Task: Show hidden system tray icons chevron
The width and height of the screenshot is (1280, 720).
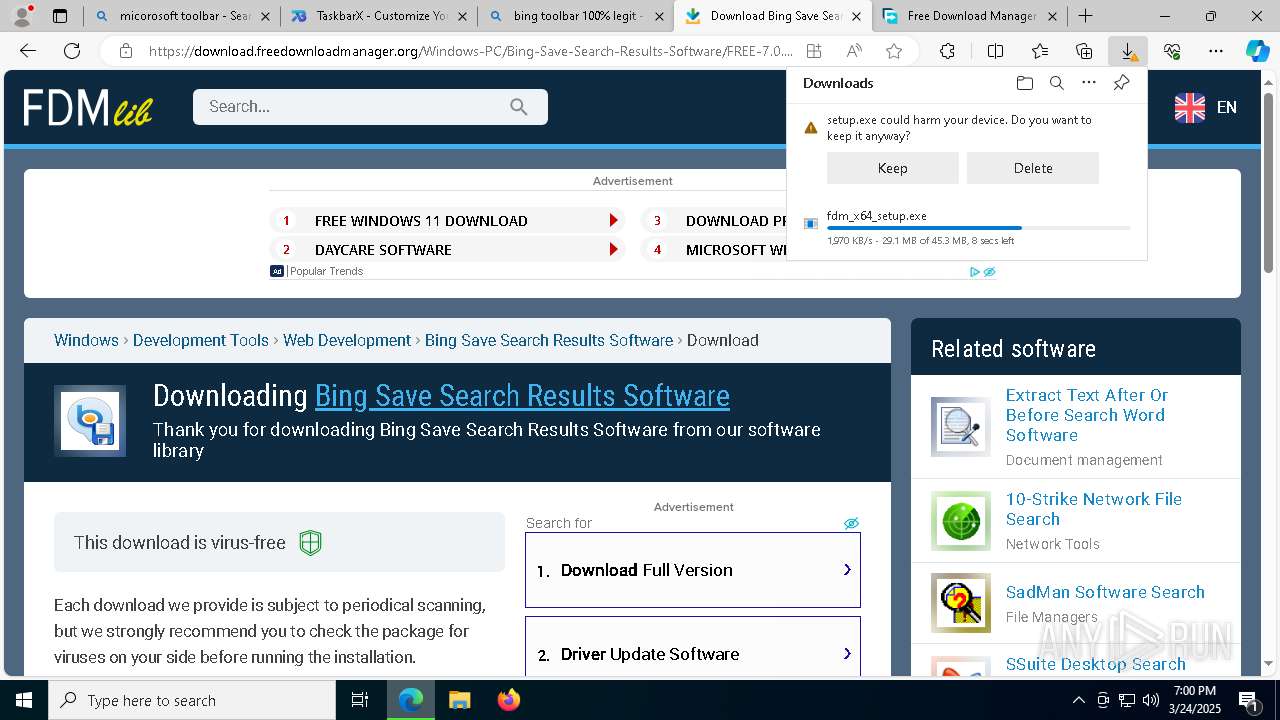Action: (1079, 700)
